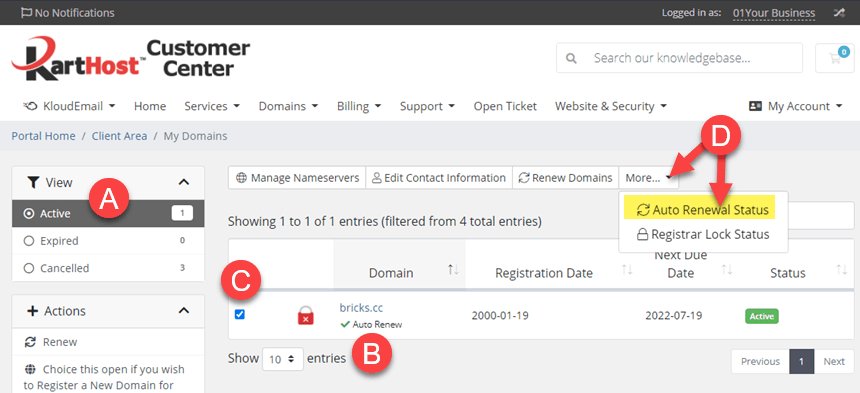
Task: Open the shopping cart icon
Action: [835, 58]
